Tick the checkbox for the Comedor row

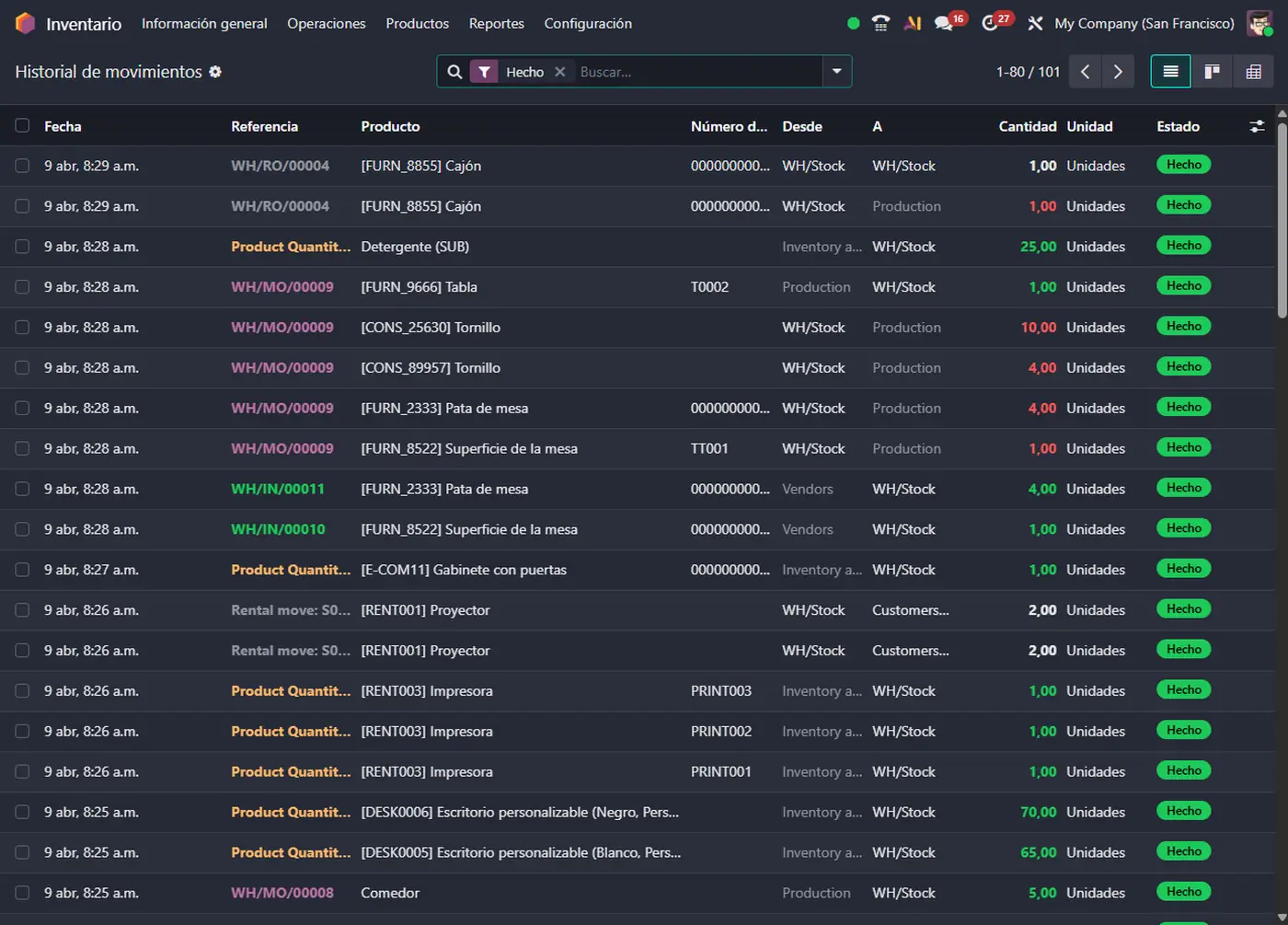pyautogui.click(x=22, y=893)
